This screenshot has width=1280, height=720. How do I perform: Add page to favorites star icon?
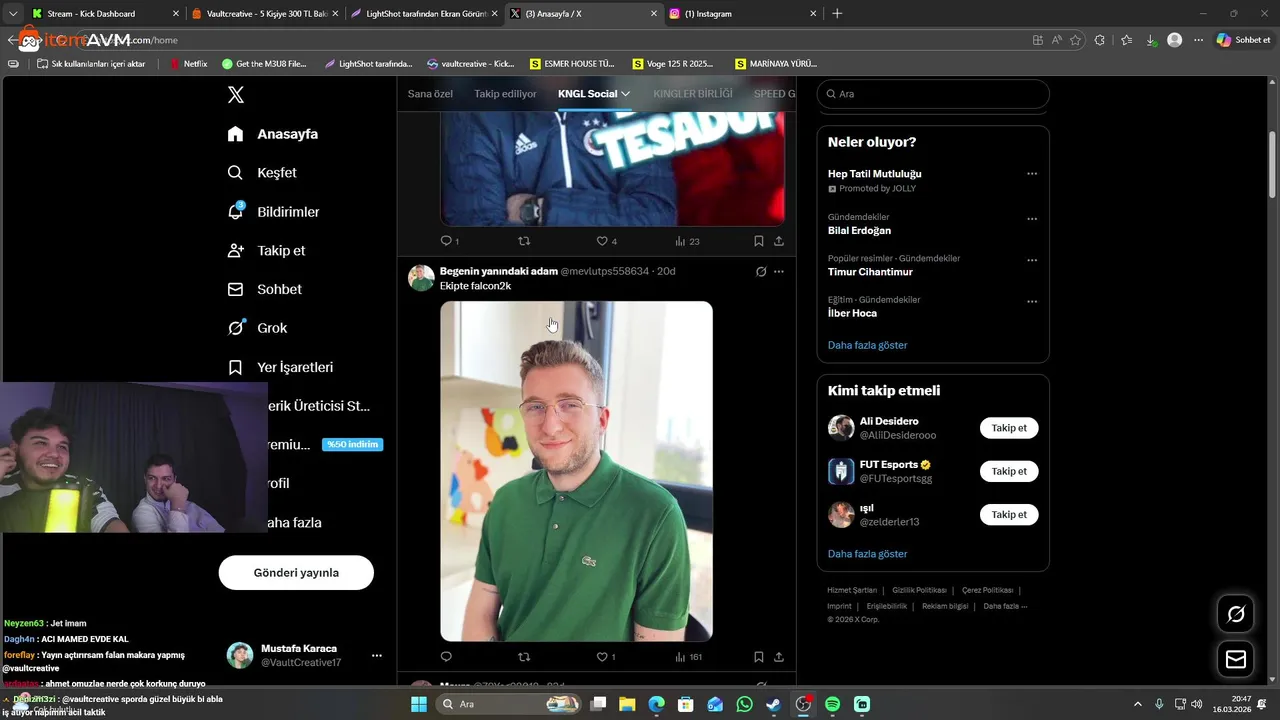1076,40
